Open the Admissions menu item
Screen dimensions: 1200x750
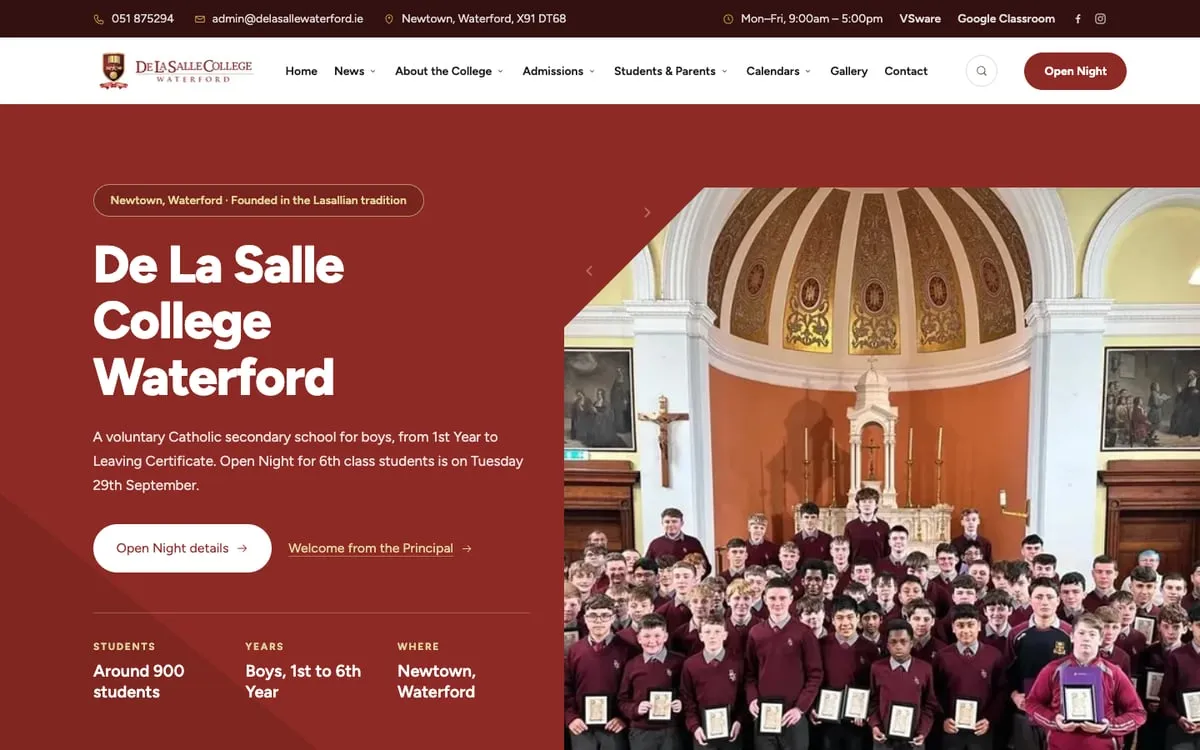click(553, 71)
